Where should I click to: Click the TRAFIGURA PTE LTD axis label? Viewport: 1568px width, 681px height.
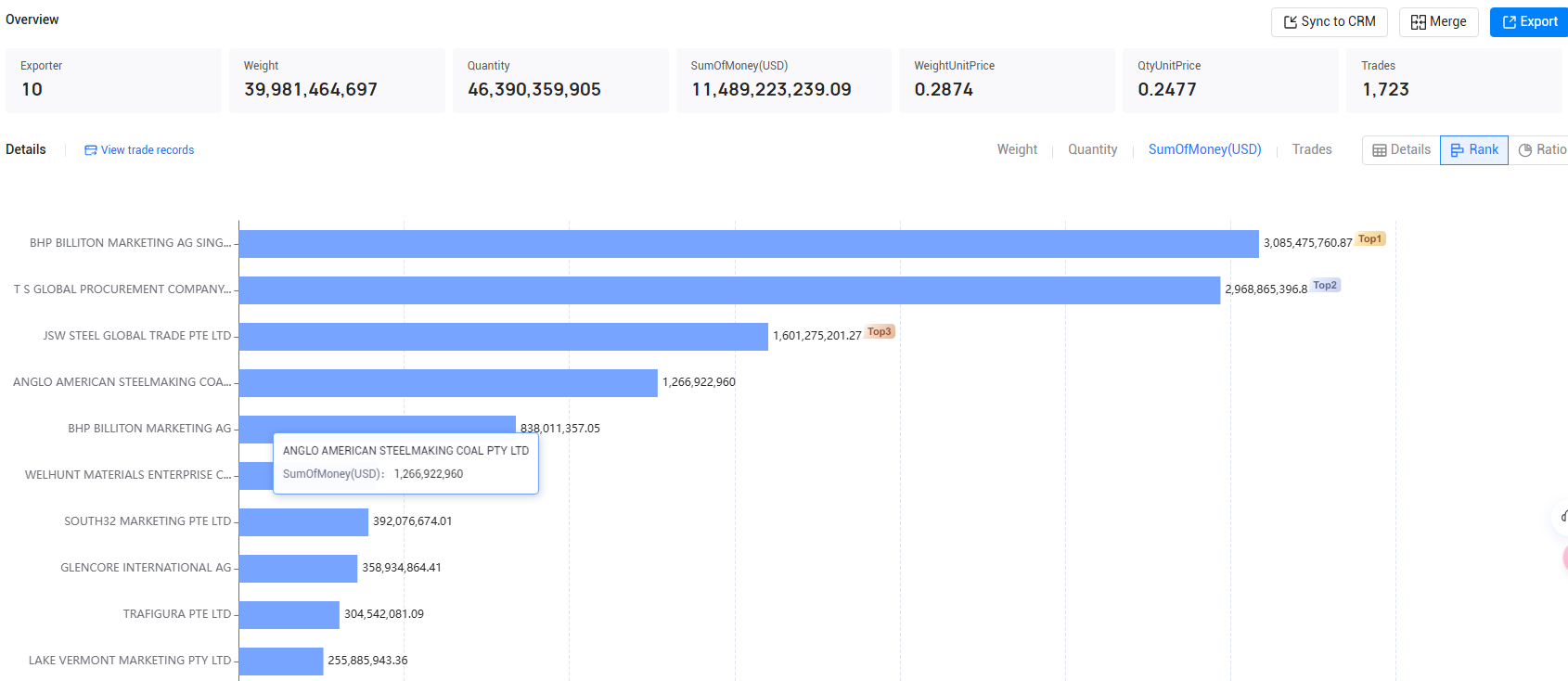177,614
